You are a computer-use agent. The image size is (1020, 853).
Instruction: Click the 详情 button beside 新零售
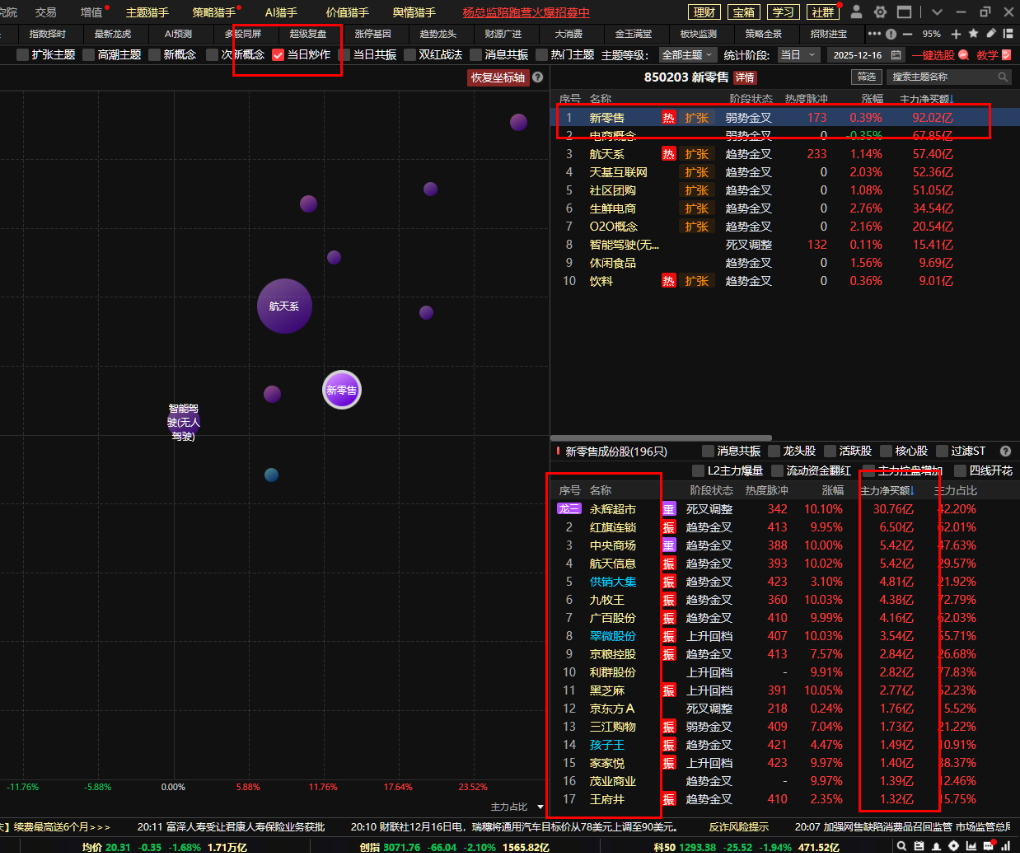point(745,77)
